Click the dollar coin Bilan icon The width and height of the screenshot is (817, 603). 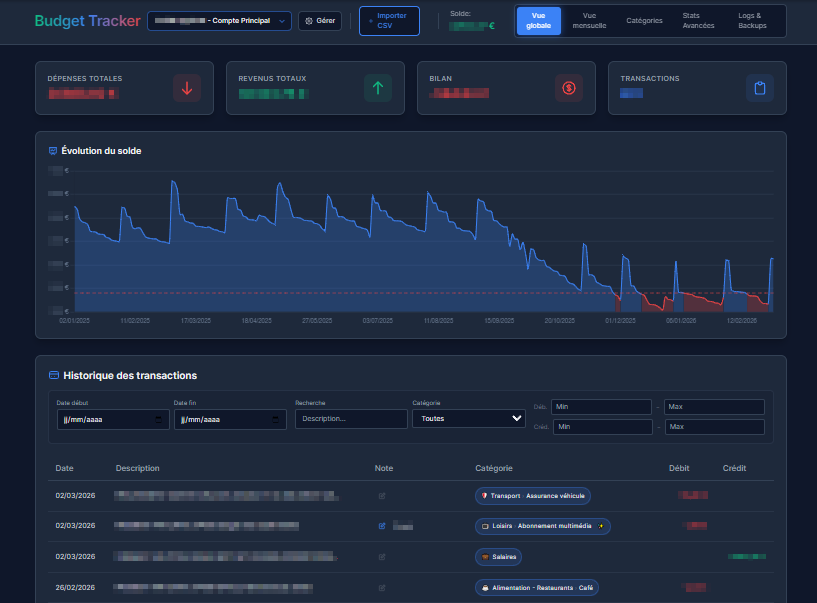pos(568,88)
